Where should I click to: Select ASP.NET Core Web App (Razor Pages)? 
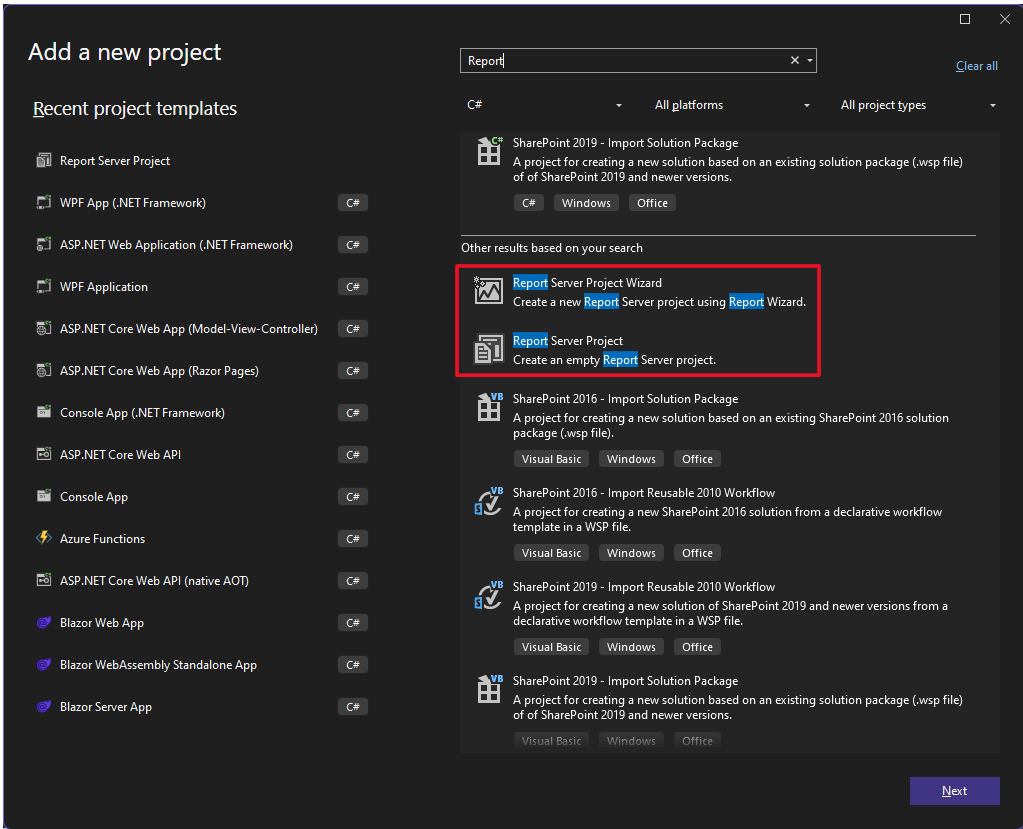click(159, 370)
